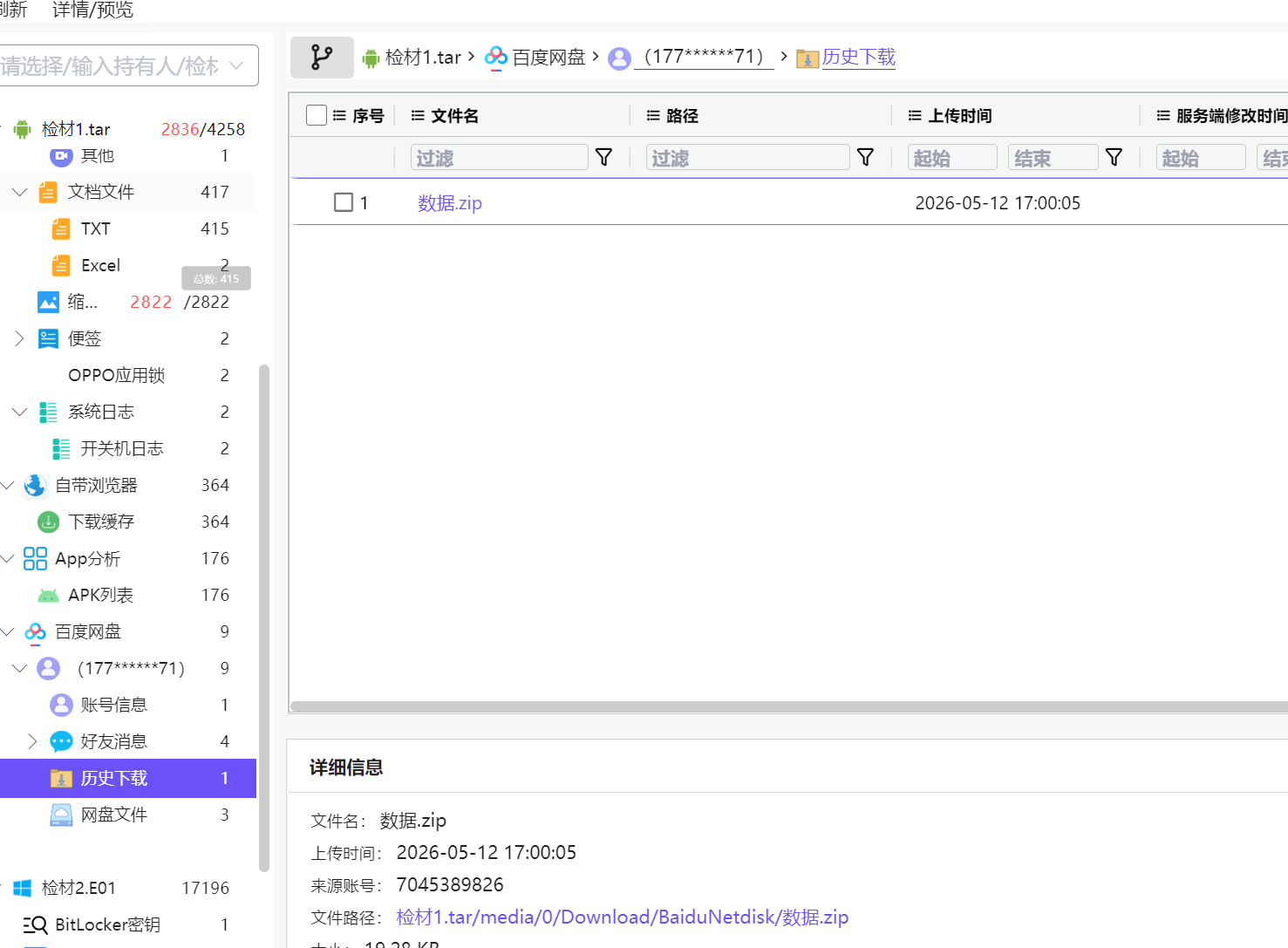1288x948 pixels.
Task: Open the 持有人/检材 selection dropdown
Action: 127,65
